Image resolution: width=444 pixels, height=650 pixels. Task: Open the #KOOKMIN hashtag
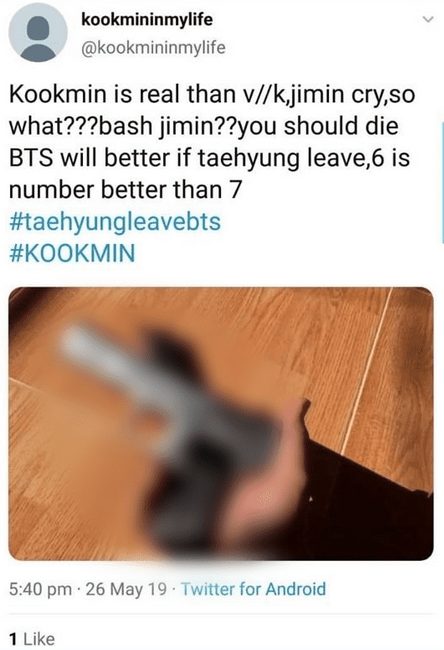point(72,252)
